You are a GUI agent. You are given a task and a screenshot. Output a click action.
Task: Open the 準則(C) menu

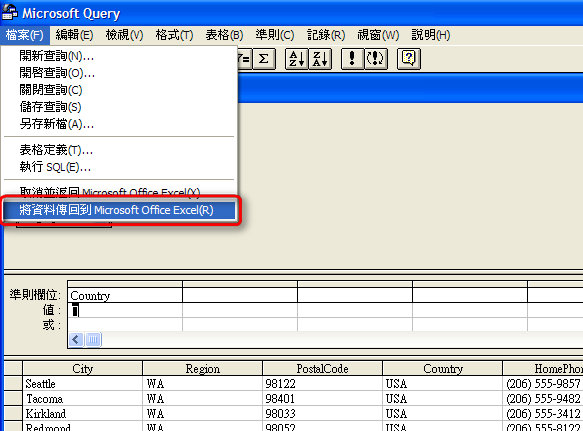coord(275,35)
